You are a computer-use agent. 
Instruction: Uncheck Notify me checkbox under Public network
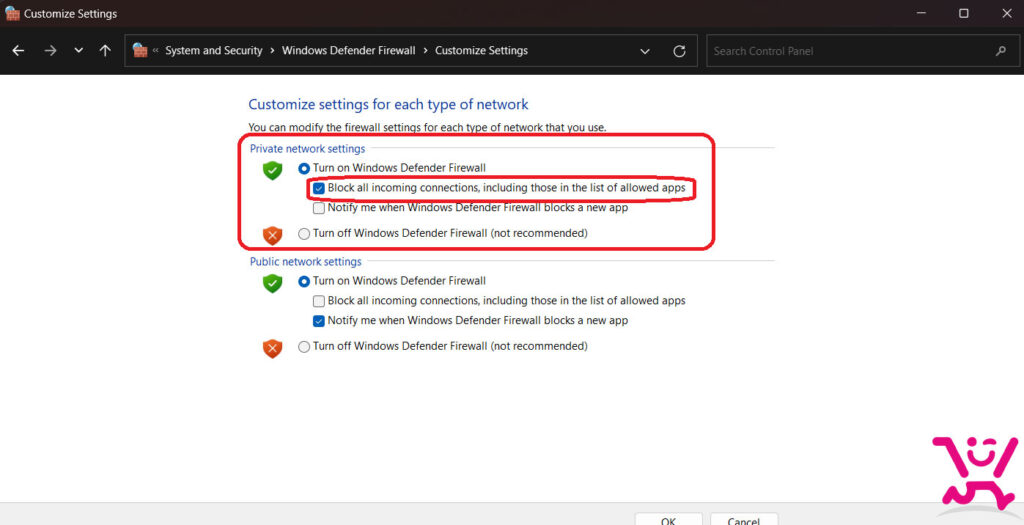318,321
